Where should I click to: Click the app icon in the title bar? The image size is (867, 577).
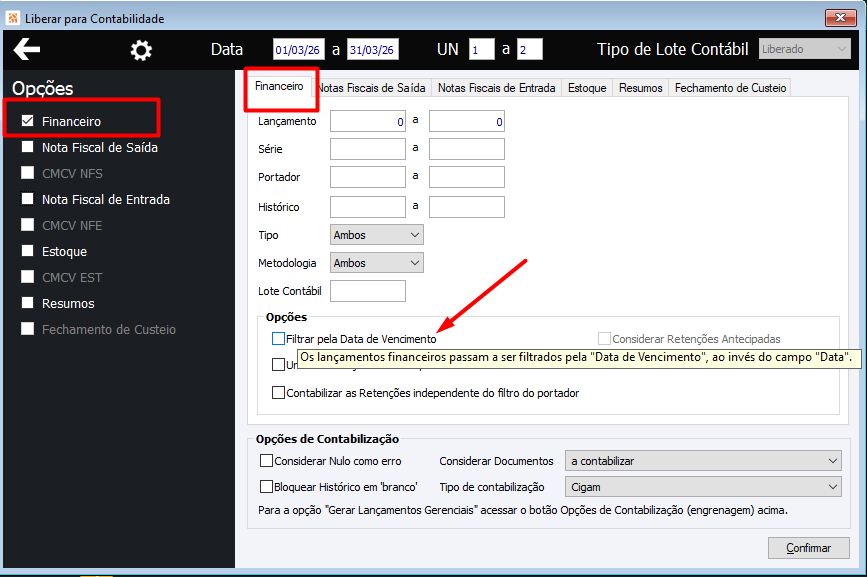(x=13, y=18)
